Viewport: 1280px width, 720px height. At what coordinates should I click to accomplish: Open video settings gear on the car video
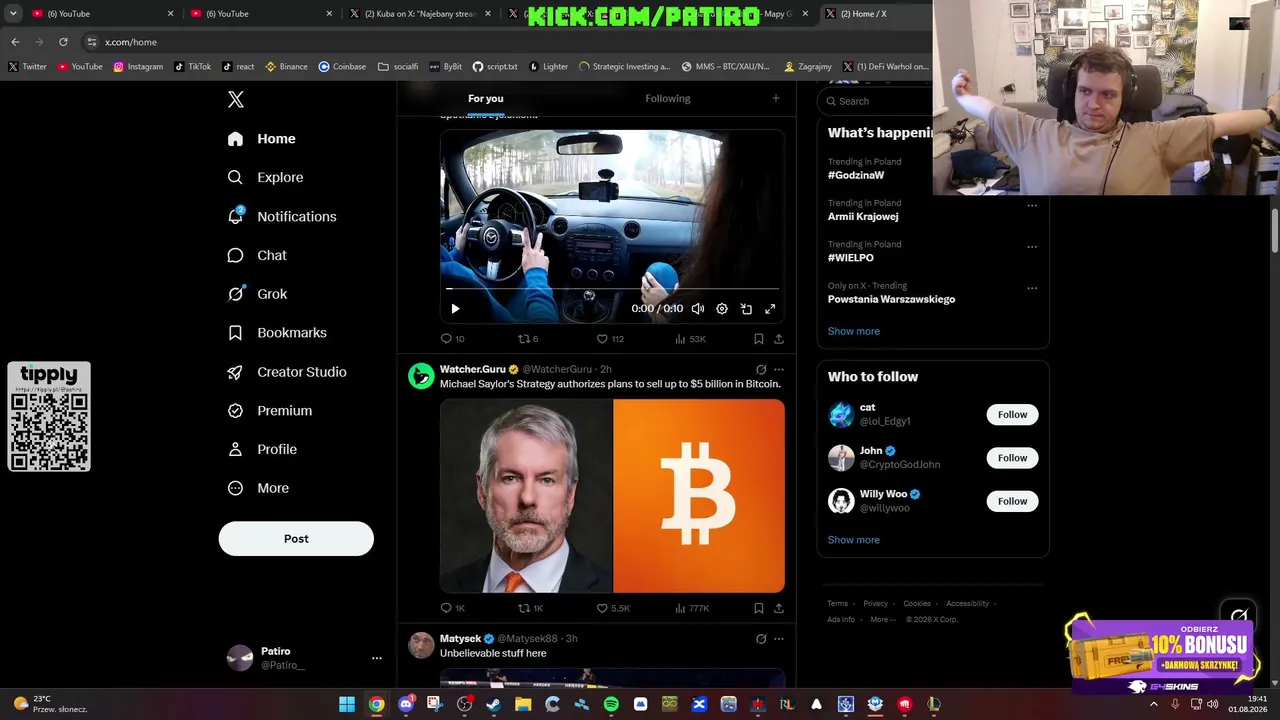click(x=722, y=309)
